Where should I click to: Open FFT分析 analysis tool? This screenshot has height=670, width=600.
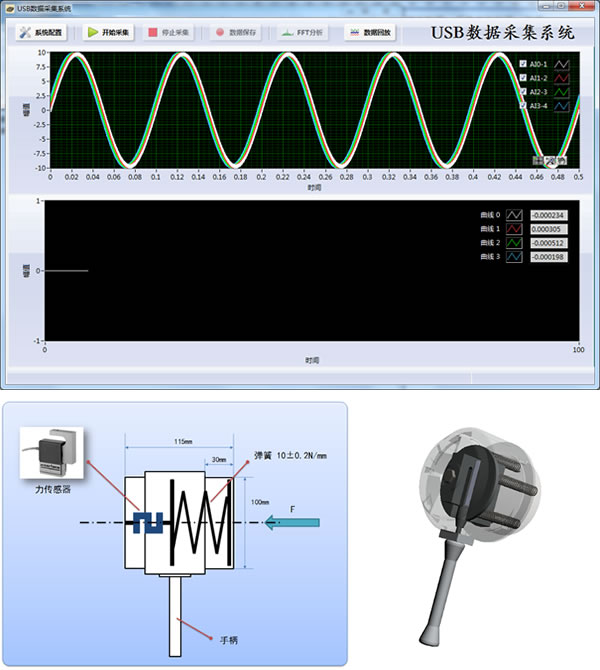(302, 32)
